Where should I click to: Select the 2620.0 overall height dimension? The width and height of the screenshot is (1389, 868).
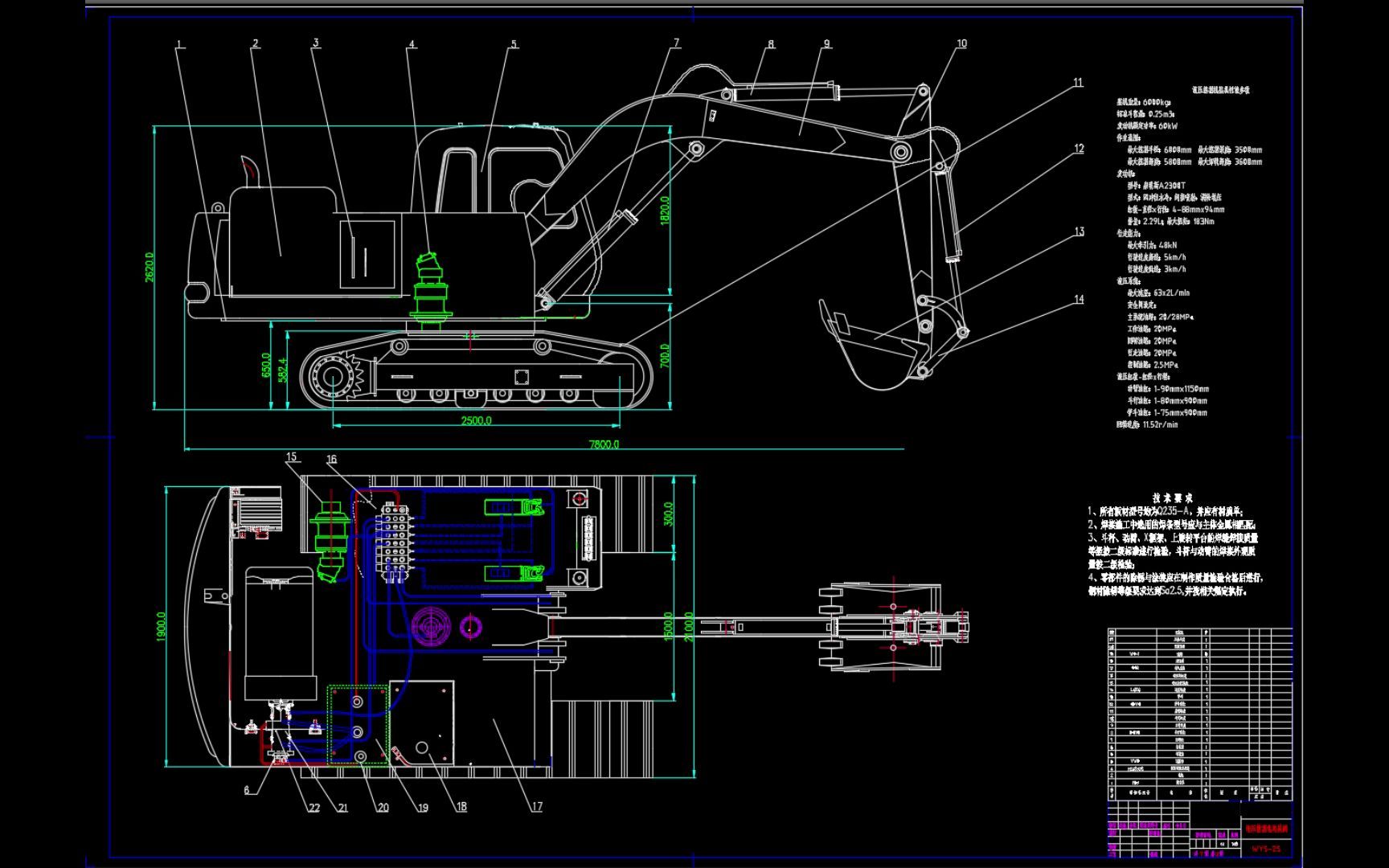coord(150,266)
